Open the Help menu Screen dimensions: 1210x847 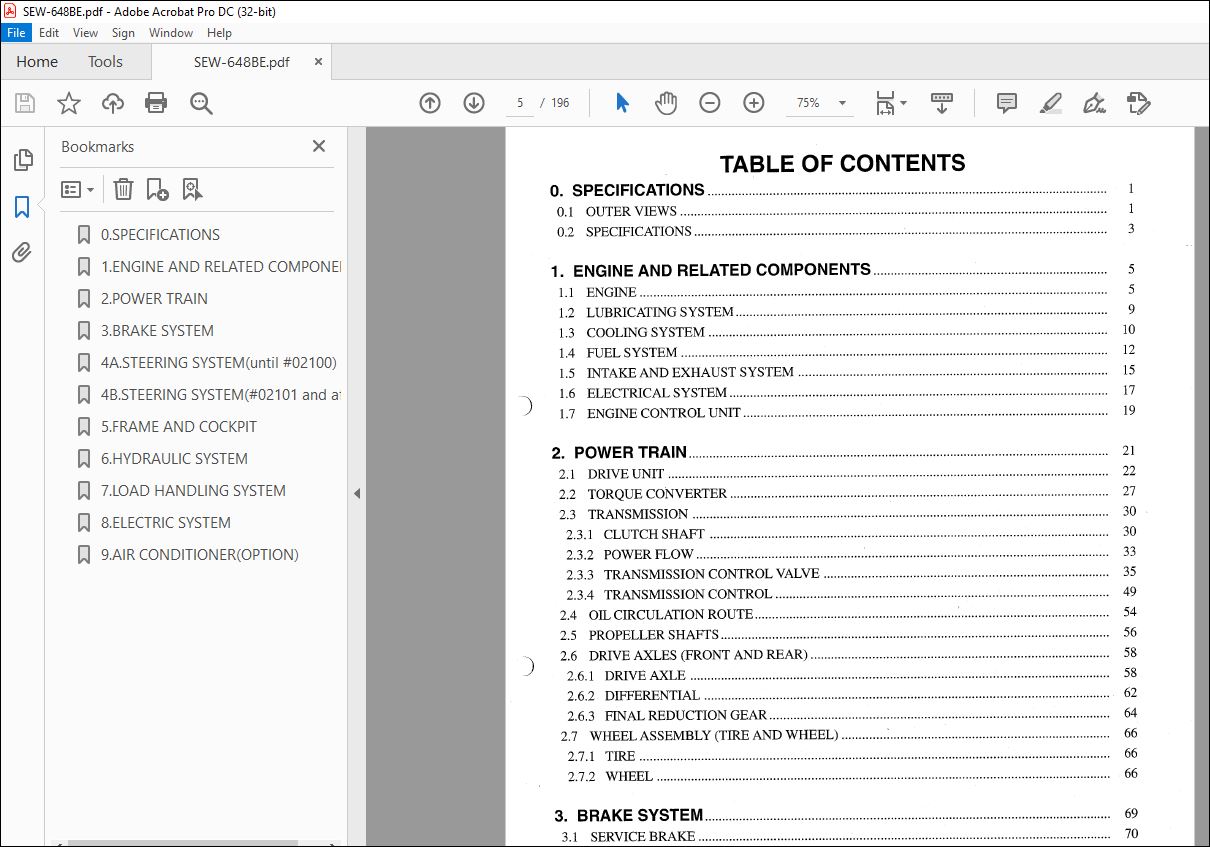(219, 33)
